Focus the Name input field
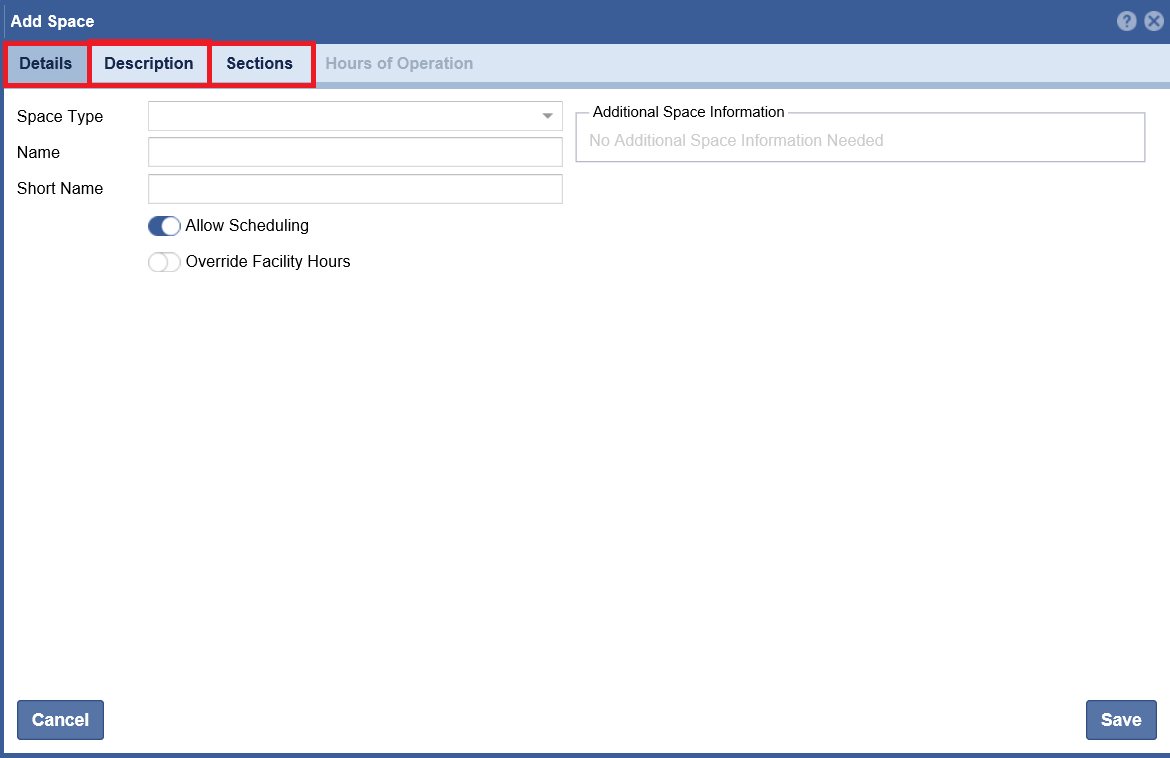 click(355, 152)
